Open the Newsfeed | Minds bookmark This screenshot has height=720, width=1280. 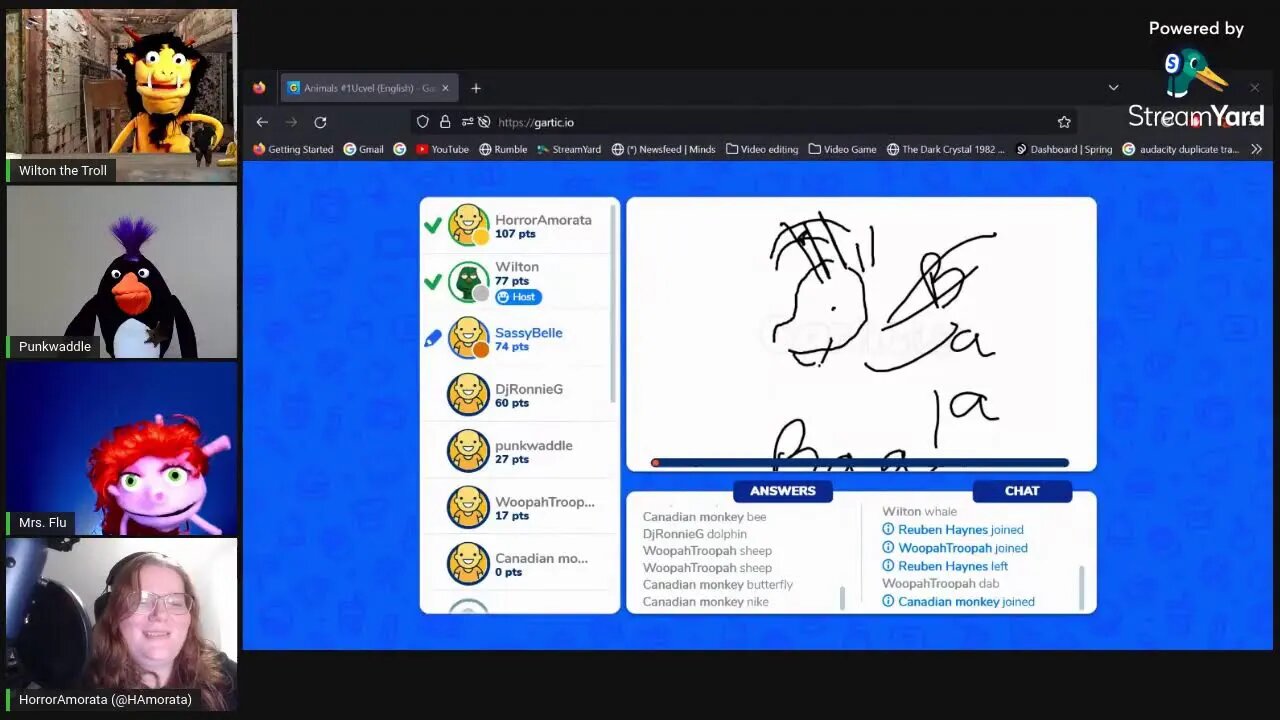point(664,149)
